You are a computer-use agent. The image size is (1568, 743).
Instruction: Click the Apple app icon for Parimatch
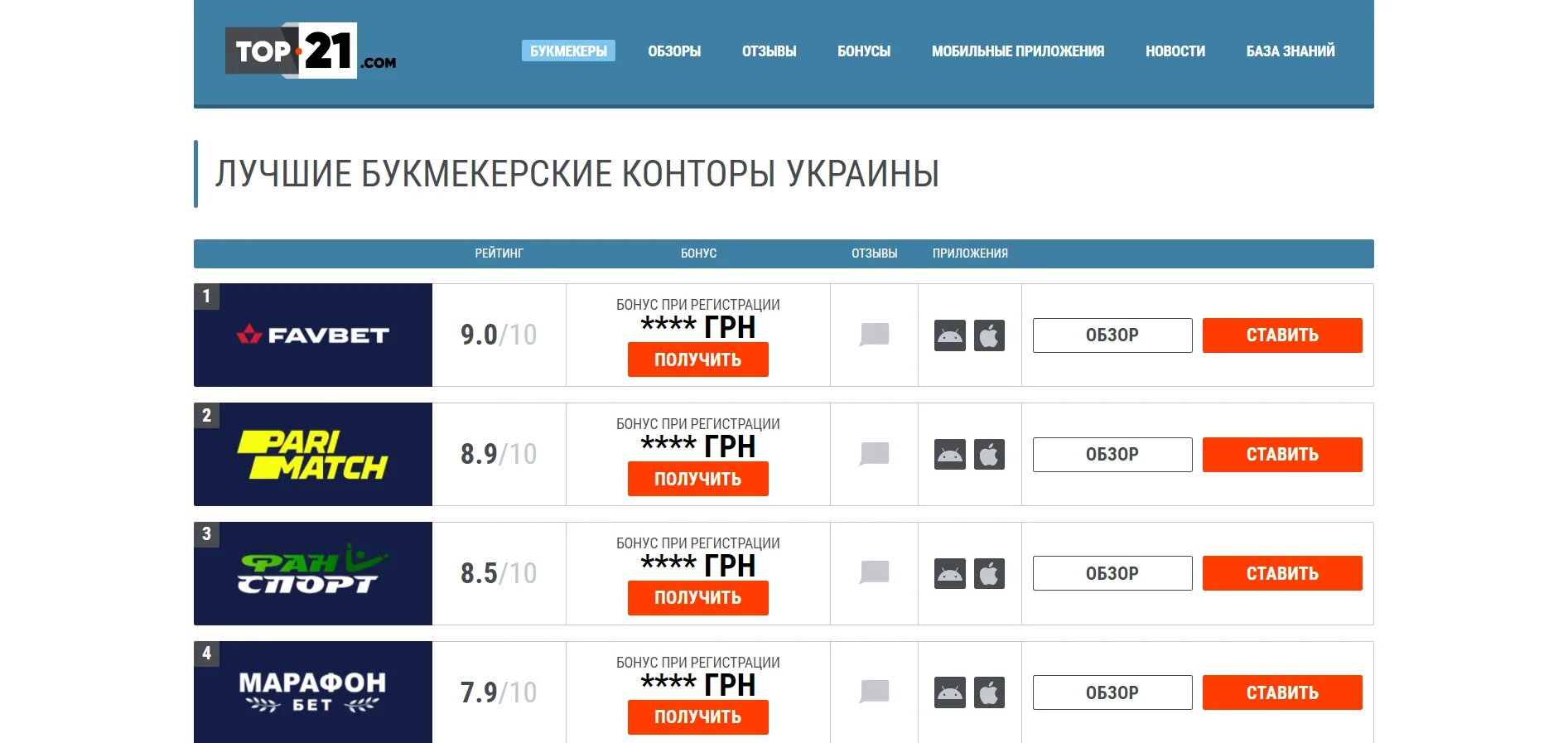989,455
